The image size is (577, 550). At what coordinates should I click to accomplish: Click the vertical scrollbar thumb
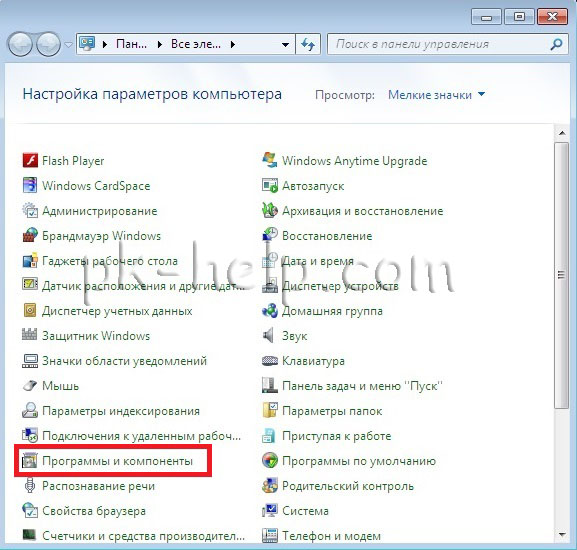tap(562, 275)
